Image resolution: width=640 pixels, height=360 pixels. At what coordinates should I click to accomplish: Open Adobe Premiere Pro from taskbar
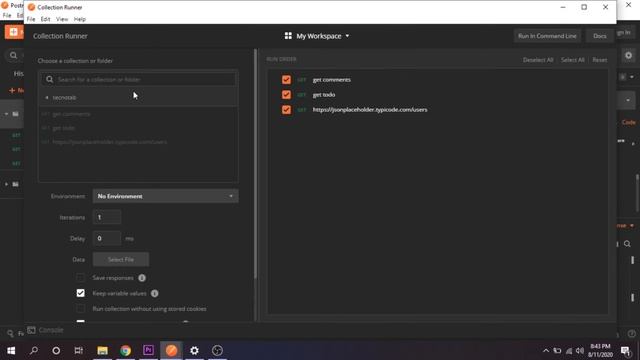149,351
